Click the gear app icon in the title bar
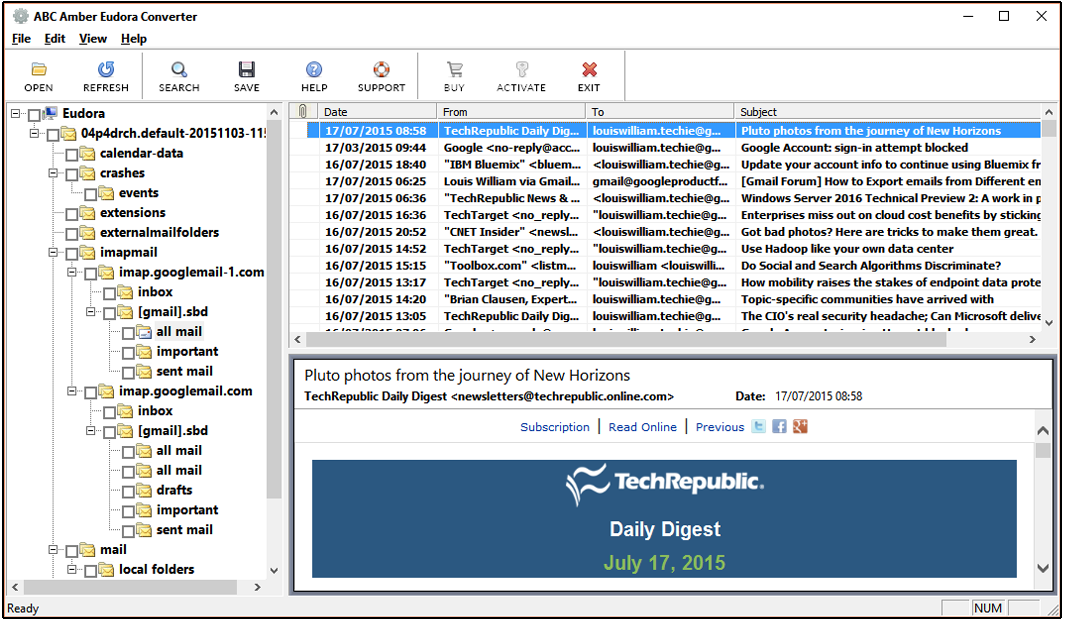Image resolution: width=1066 pixels, height=620 pixels. tap(21, 16)
